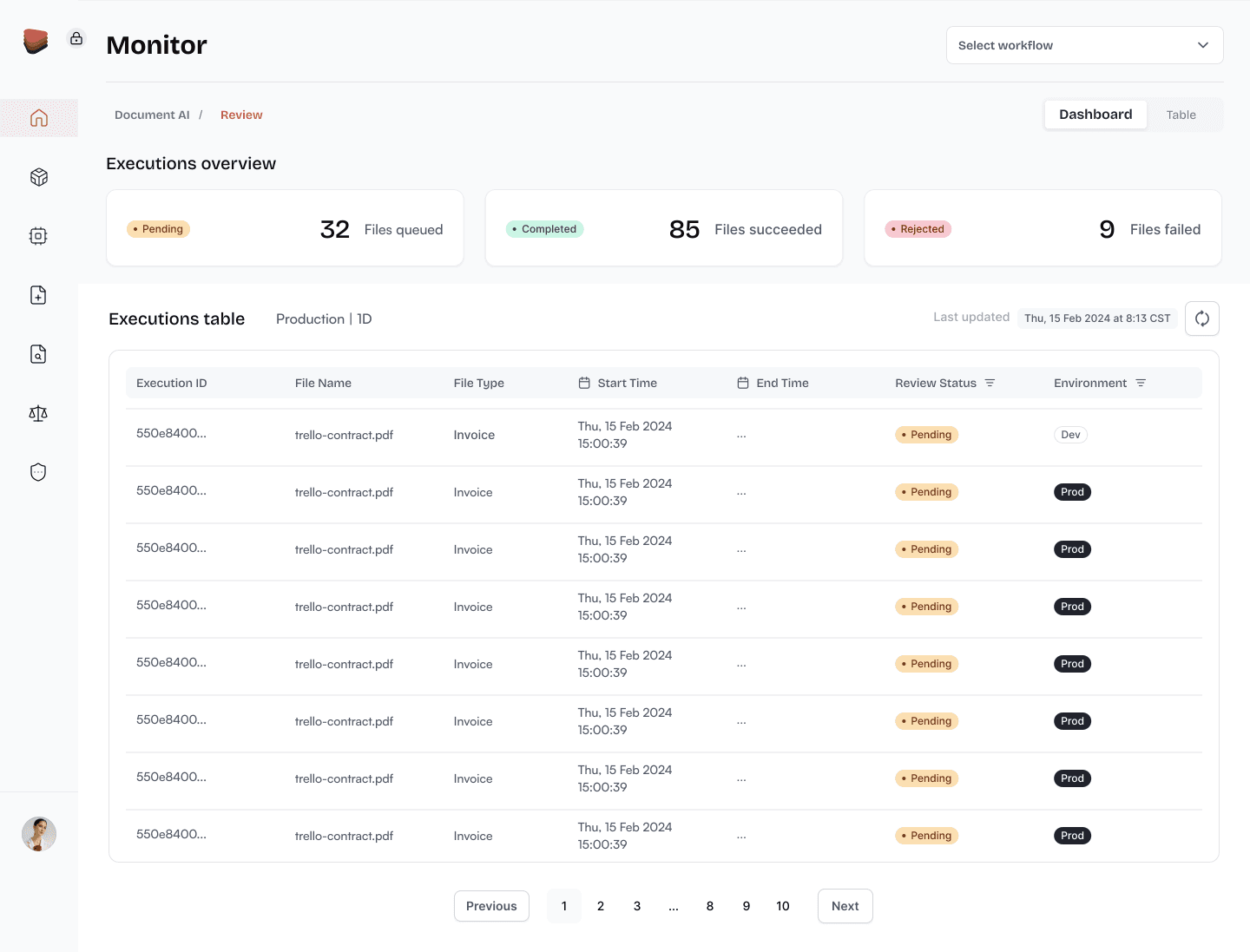Open the add-document sidebar icon
Image resolution: width=1250 pixels, height=952 pixels.
[x=38, y=295]
